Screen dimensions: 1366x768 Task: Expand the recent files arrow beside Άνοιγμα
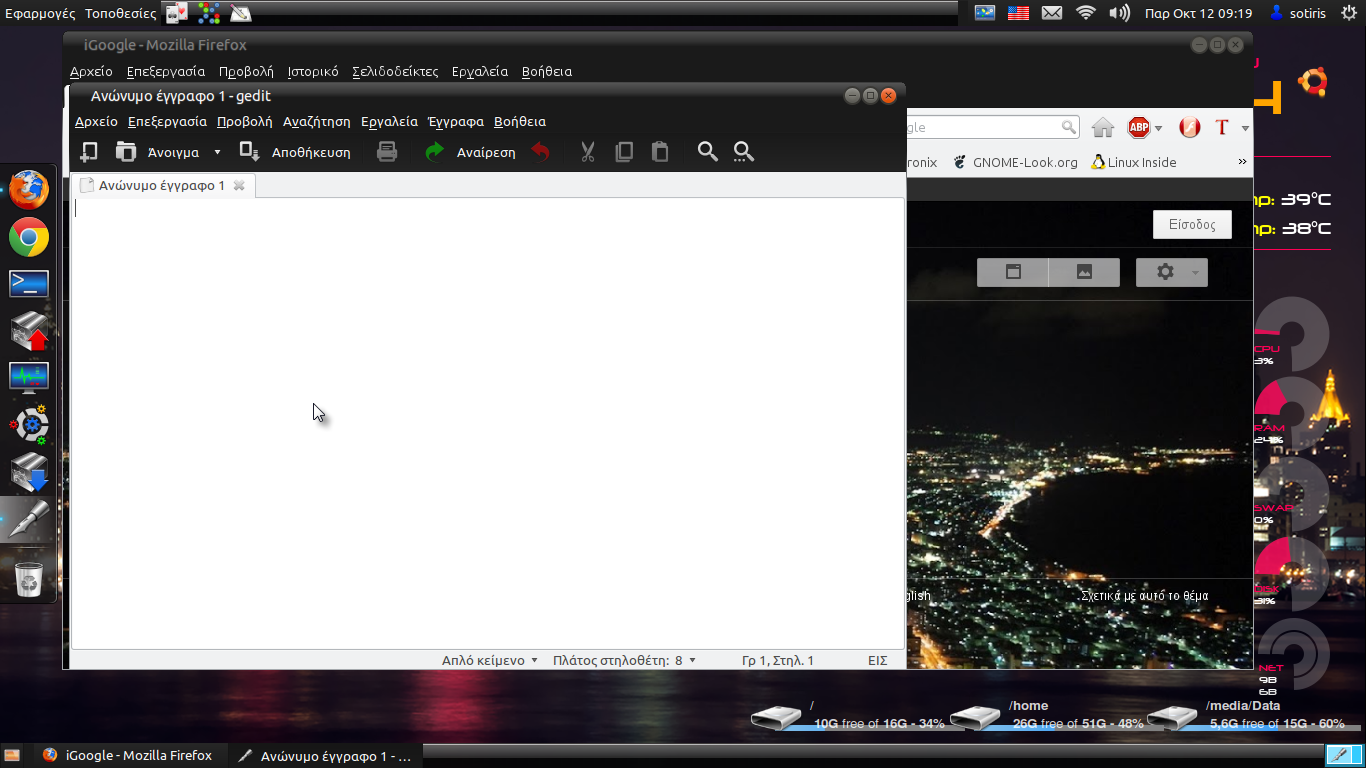coord(217,153)
